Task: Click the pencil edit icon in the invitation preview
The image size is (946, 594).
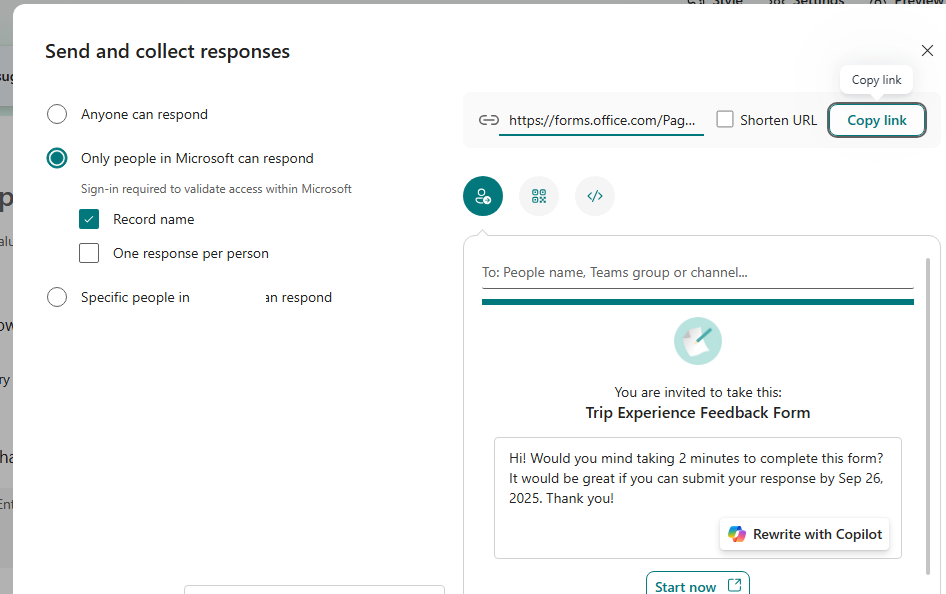Action: [x=698, y=341]
